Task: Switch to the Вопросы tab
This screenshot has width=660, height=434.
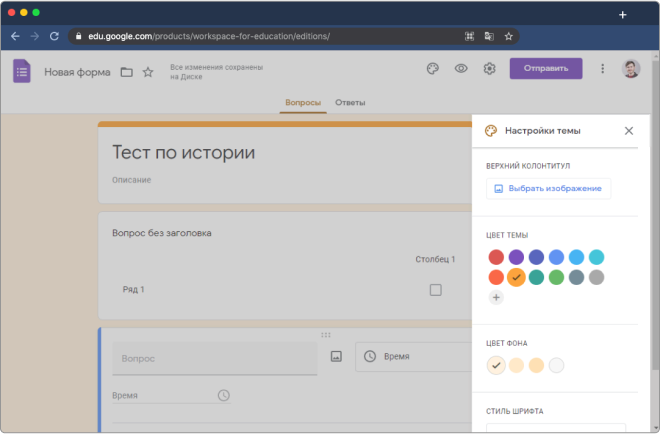Action: pyautogui.click(x=303, y=103)
